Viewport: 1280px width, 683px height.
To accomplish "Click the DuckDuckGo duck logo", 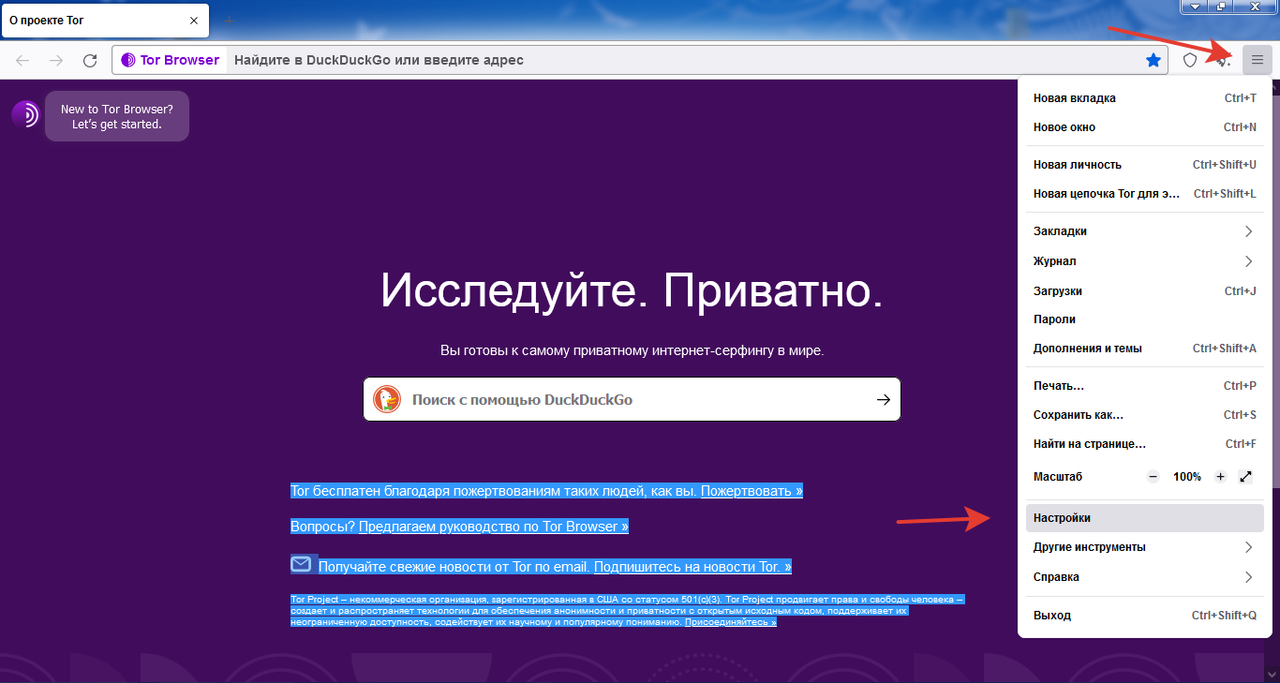I will [387, 399].
